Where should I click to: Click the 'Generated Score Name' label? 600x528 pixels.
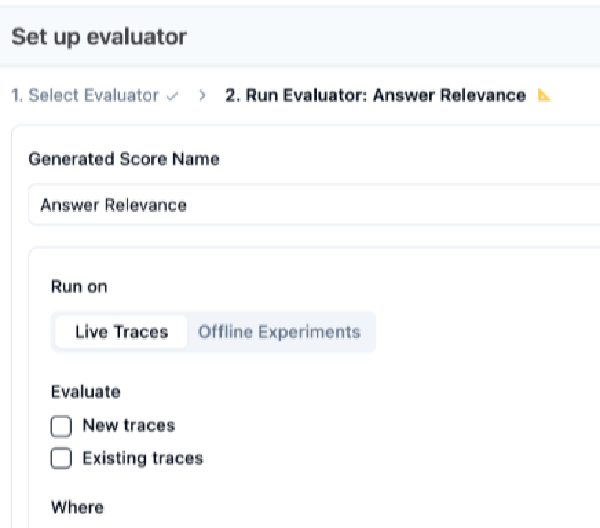tap(124, 159)
